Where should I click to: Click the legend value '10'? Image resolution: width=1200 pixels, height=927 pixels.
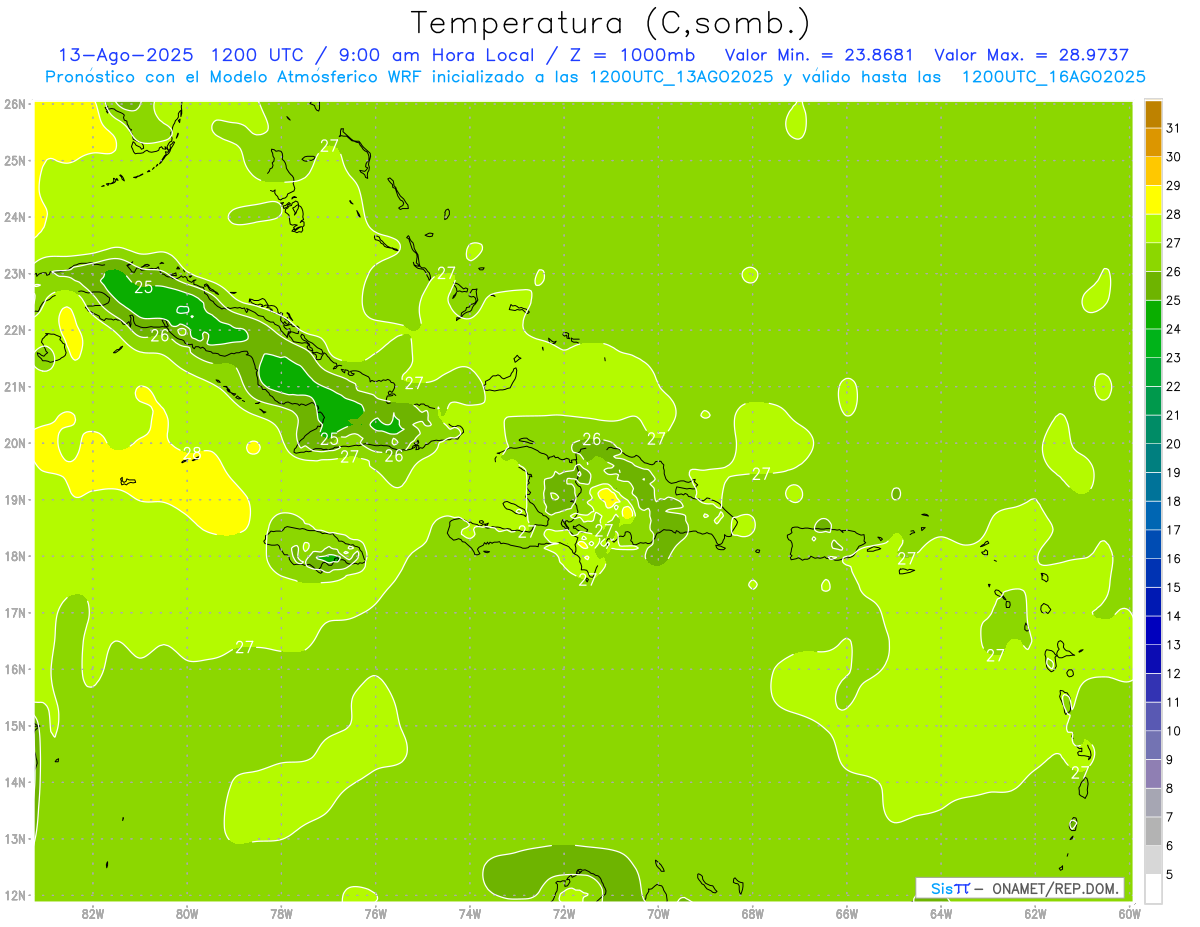point(1173,731)
